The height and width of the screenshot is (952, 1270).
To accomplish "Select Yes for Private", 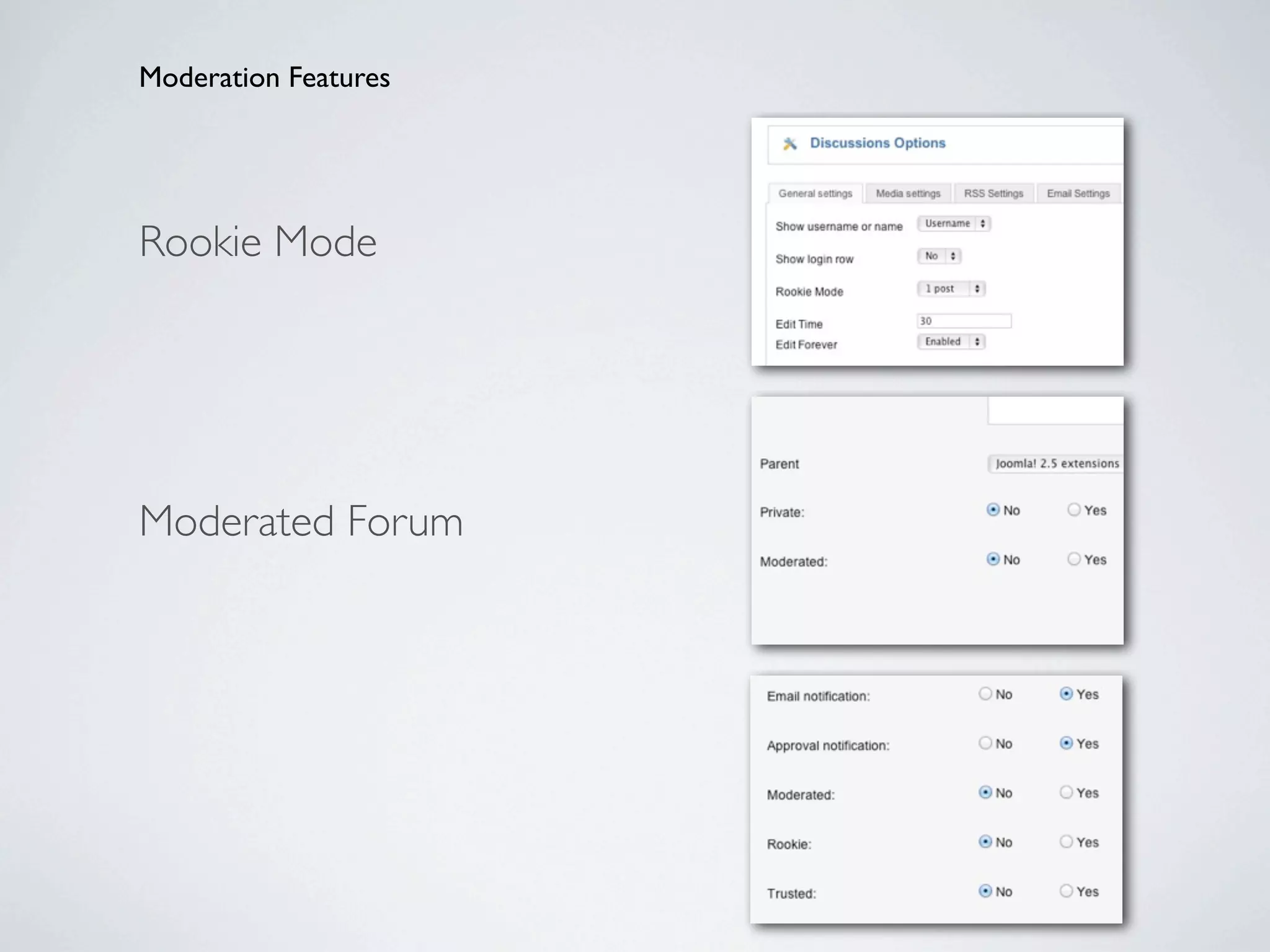I will click(x=1074, y=510).
